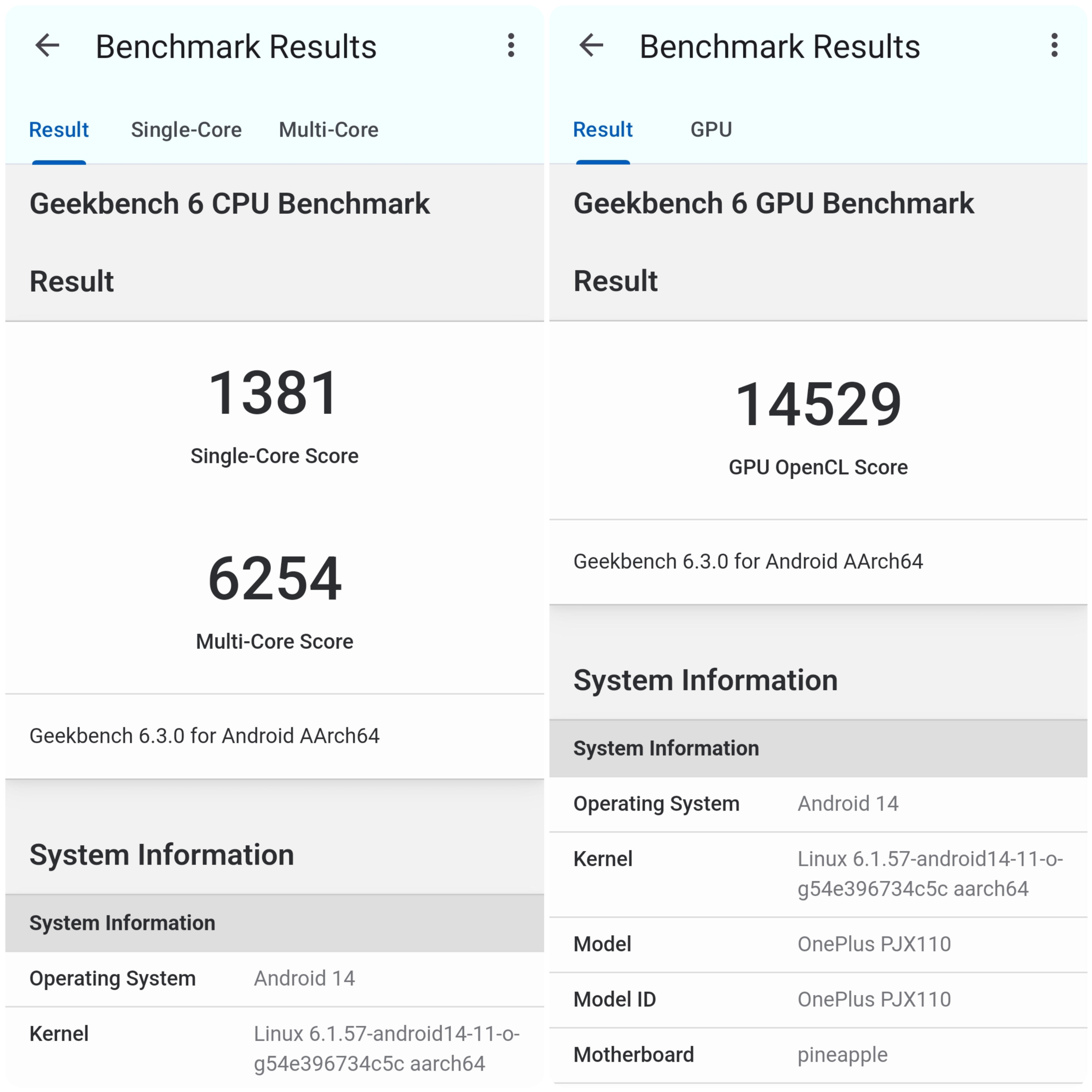Image resolution: width=1092 pixels, height=1092 pixels.
Task: Open three-dot menu on GPU results
Action: (1054, 45)
